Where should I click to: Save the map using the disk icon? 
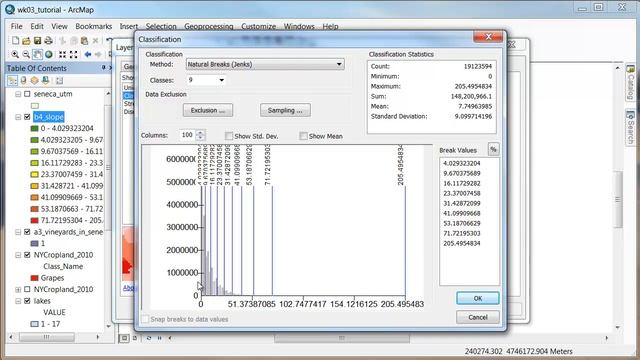(37, 41)
